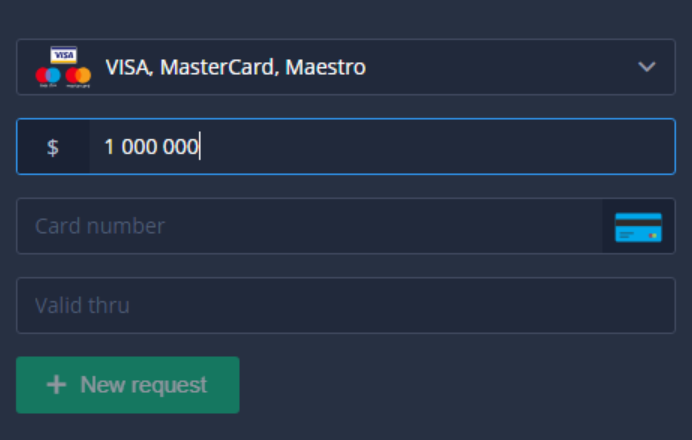Click the MasterCard red-orange circles logo
692x440 pixels.
tap(78, 77)
